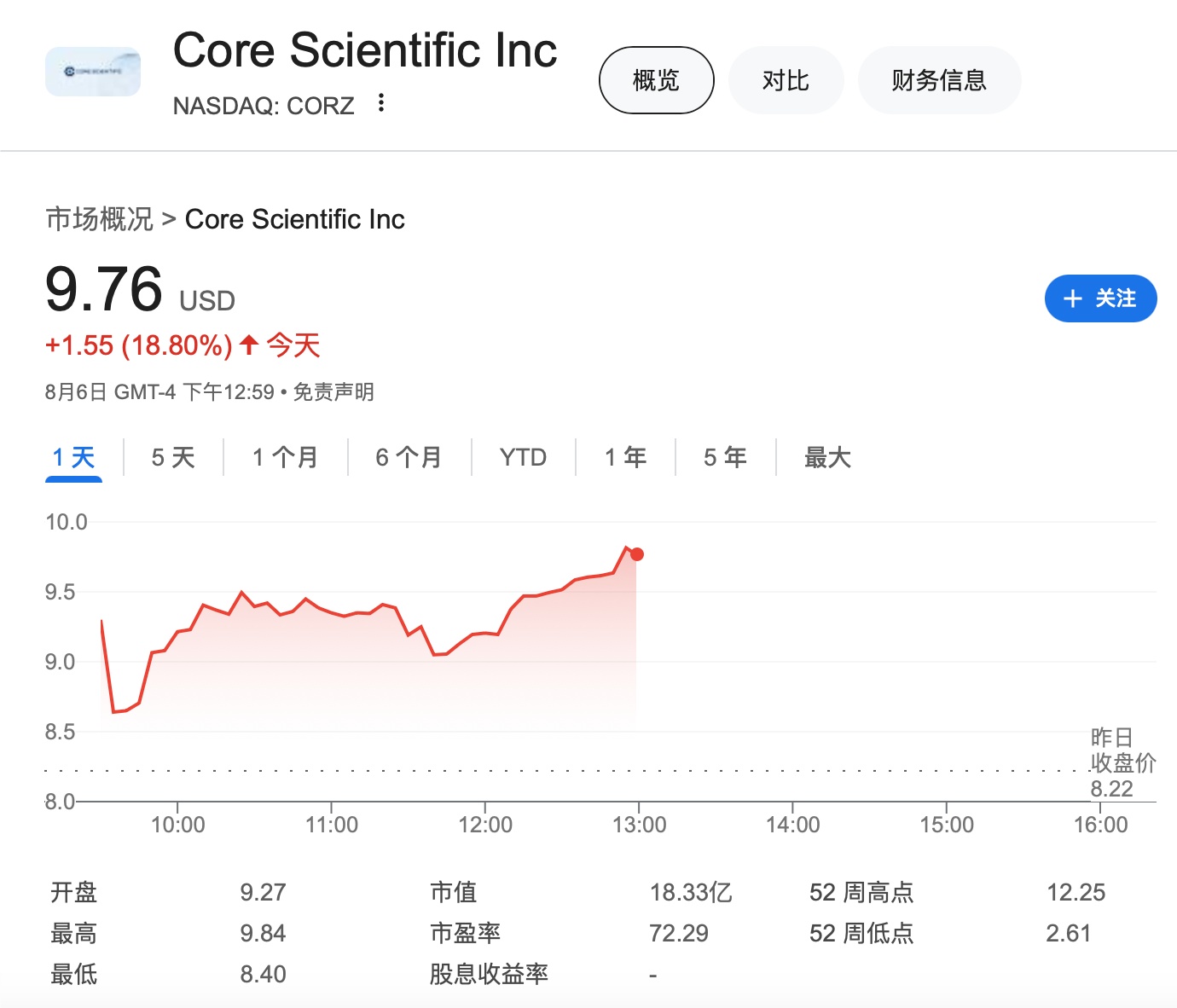Switch to the 对比 compare tab
The image size is (1177, 1008).
pyautogui.click(x=786, y=80)
